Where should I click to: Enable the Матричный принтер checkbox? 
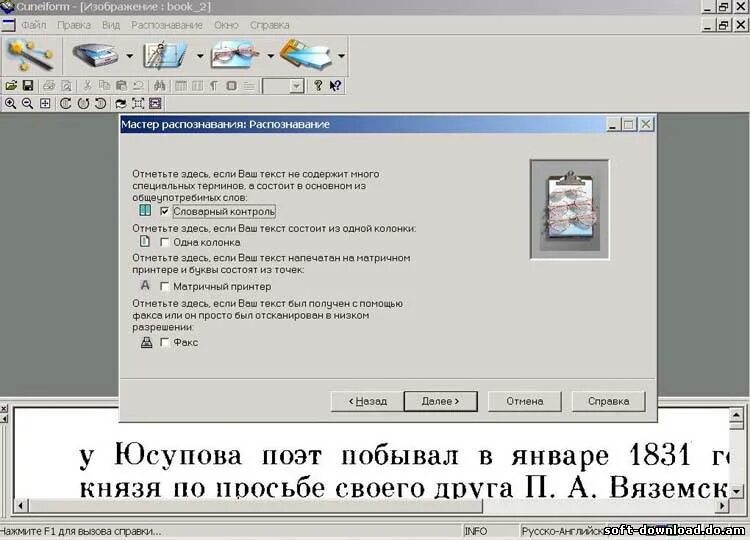[x=165, y=287]
